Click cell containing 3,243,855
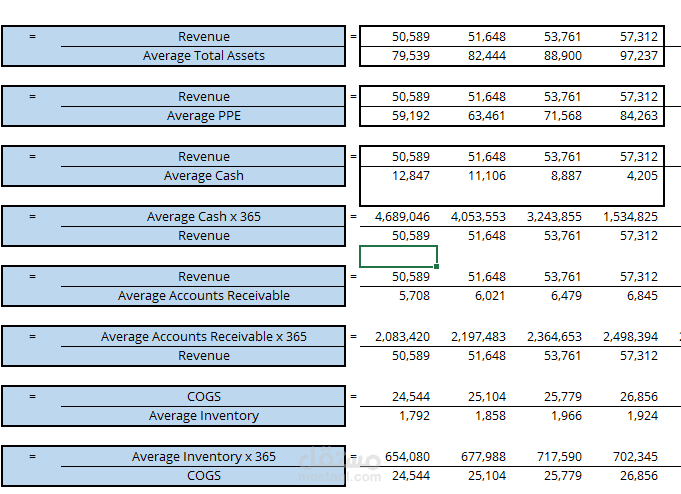681x494 pixels. (x=554, y=216)
